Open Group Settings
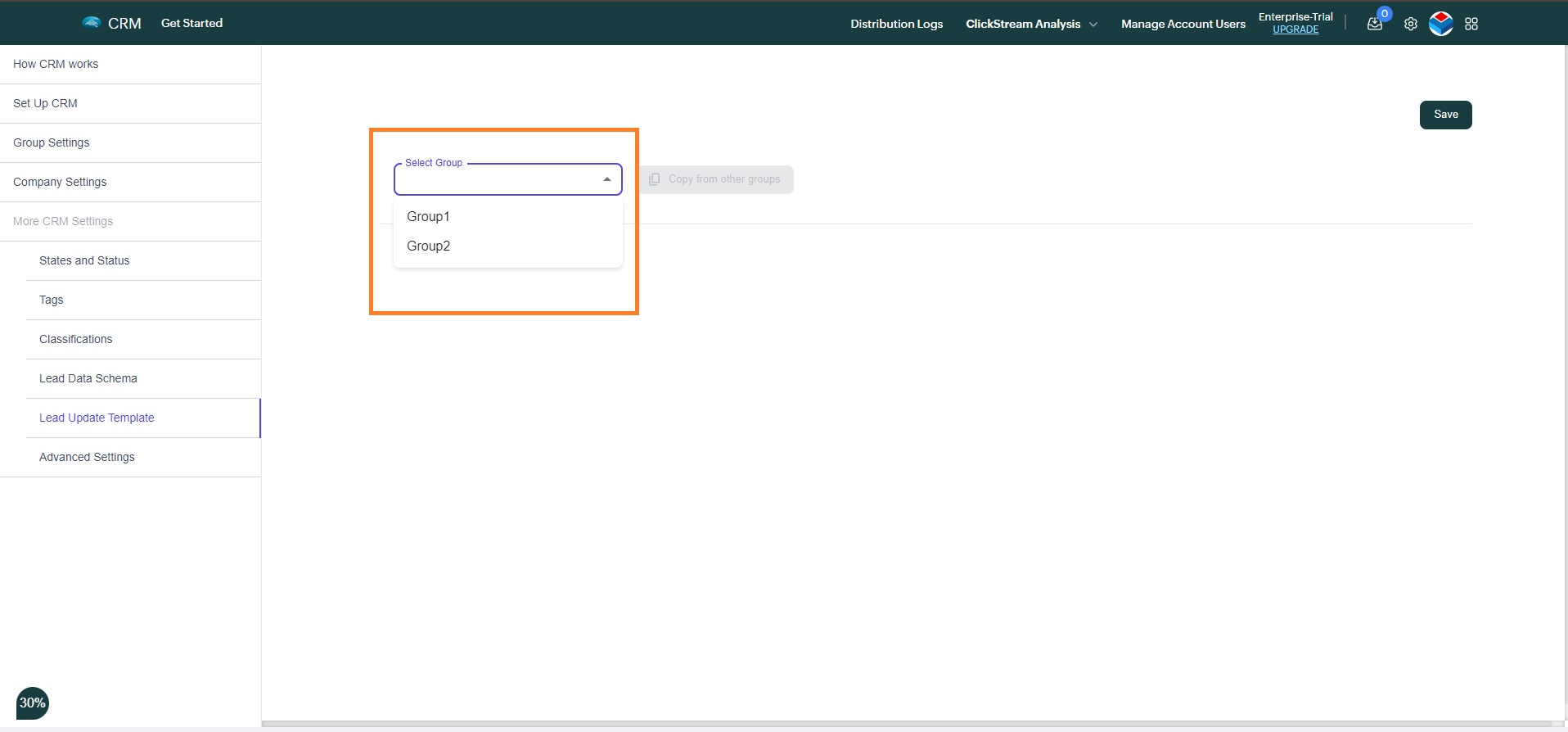The width and height of the screenshot is (1568, 732). [131, 142]
